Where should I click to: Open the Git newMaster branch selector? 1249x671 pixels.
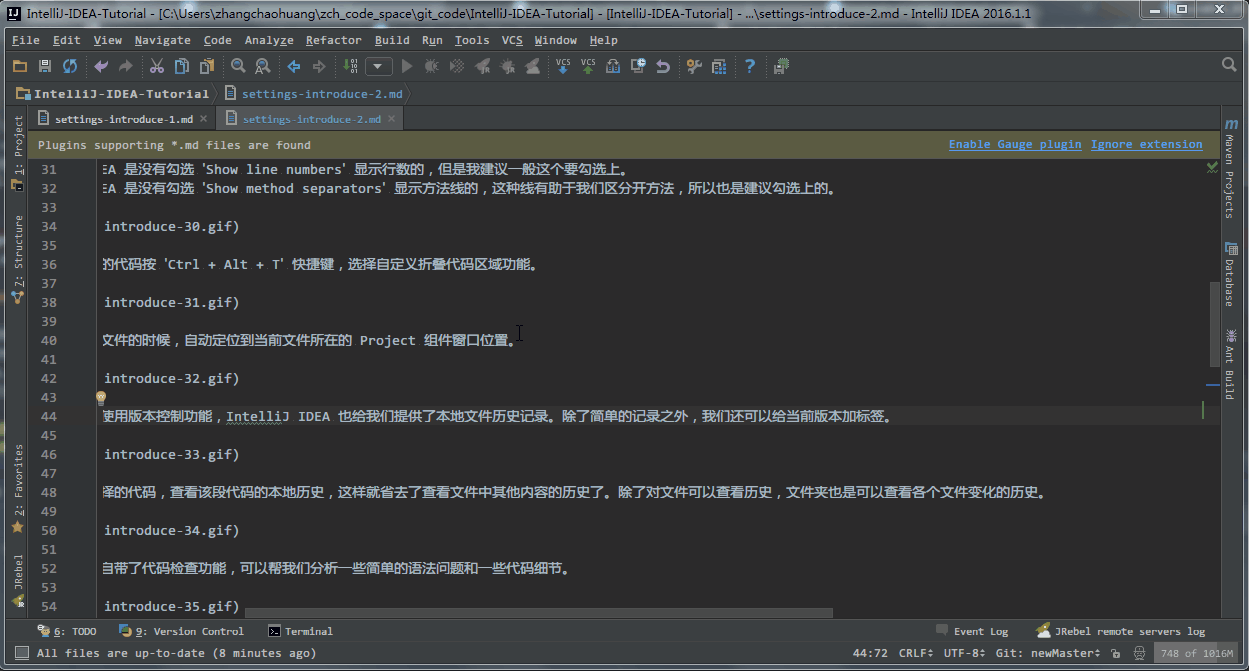(1044, 653)
